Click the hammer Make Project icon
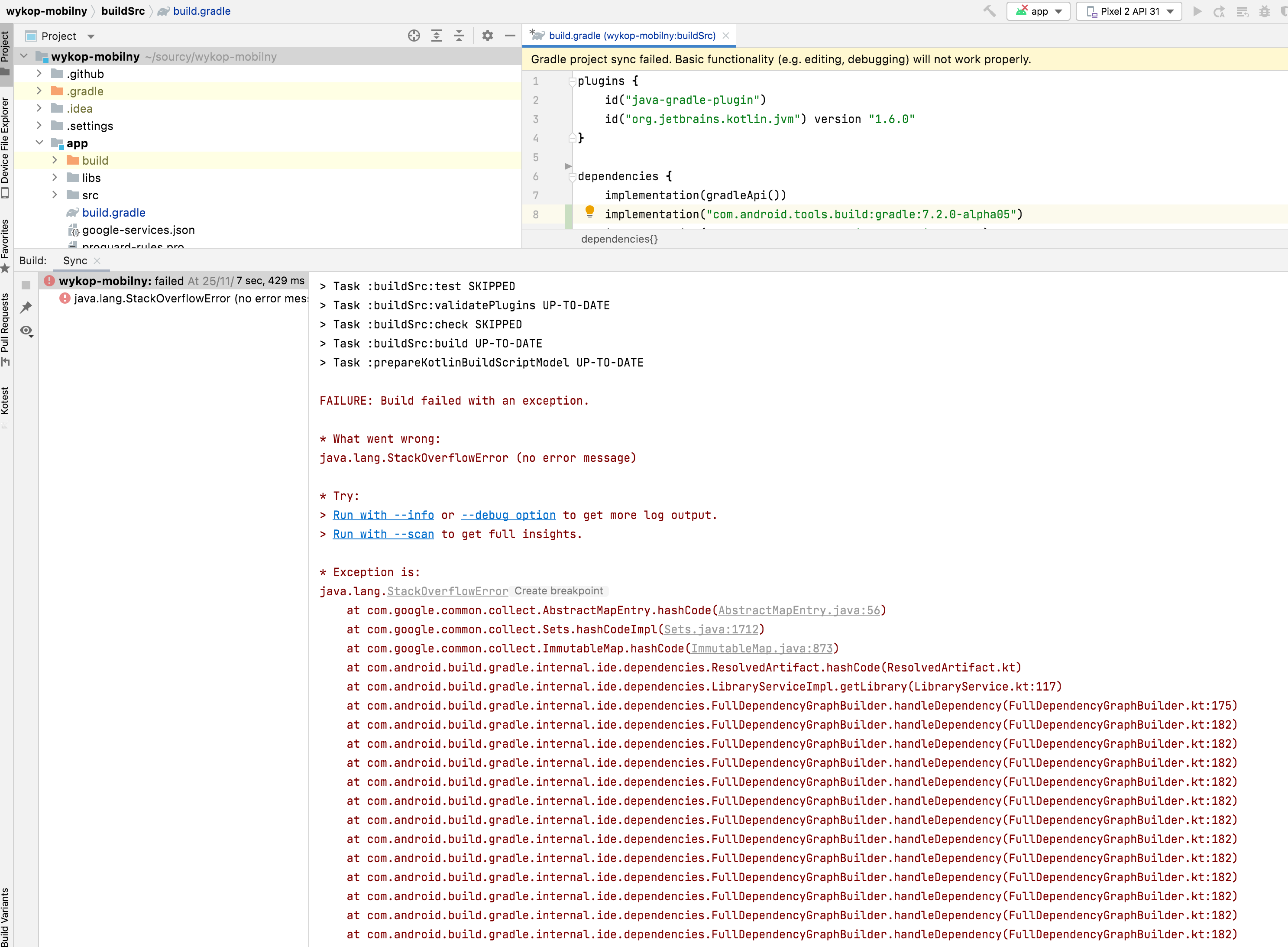Image resolution: width=1288 pixels, height=947 pixels. tap(990, 11)
